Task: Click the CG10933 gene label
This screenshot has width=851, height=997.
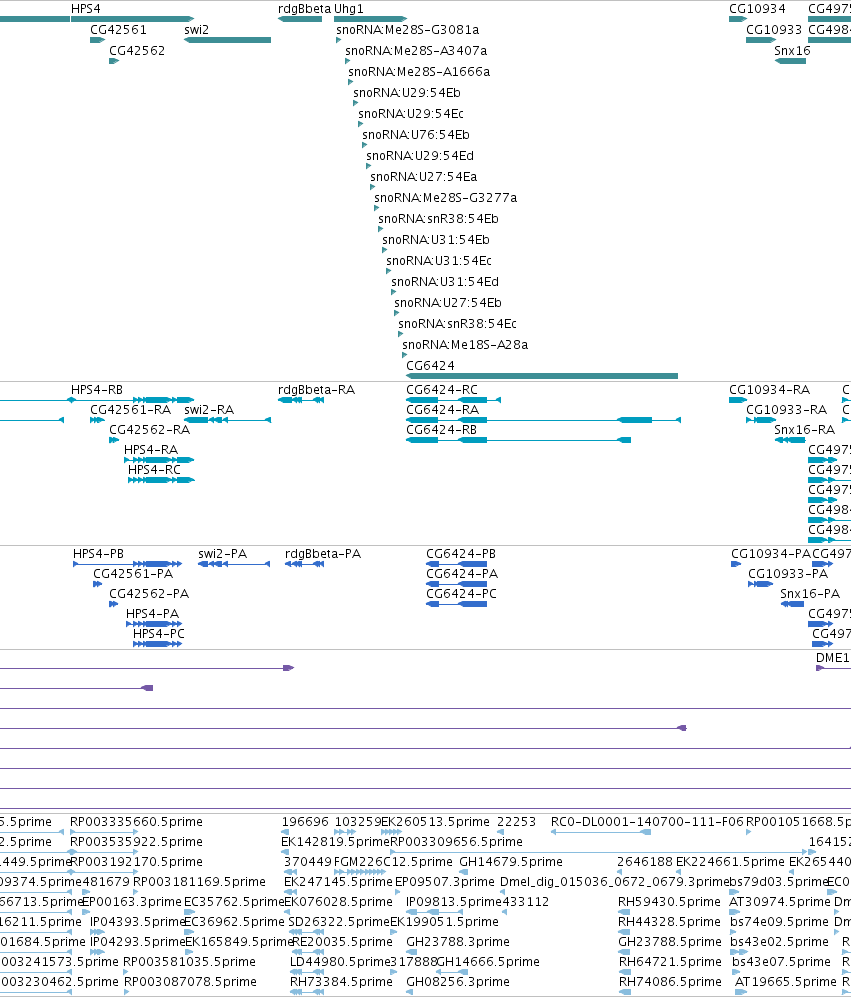Action: pos(774,30)
